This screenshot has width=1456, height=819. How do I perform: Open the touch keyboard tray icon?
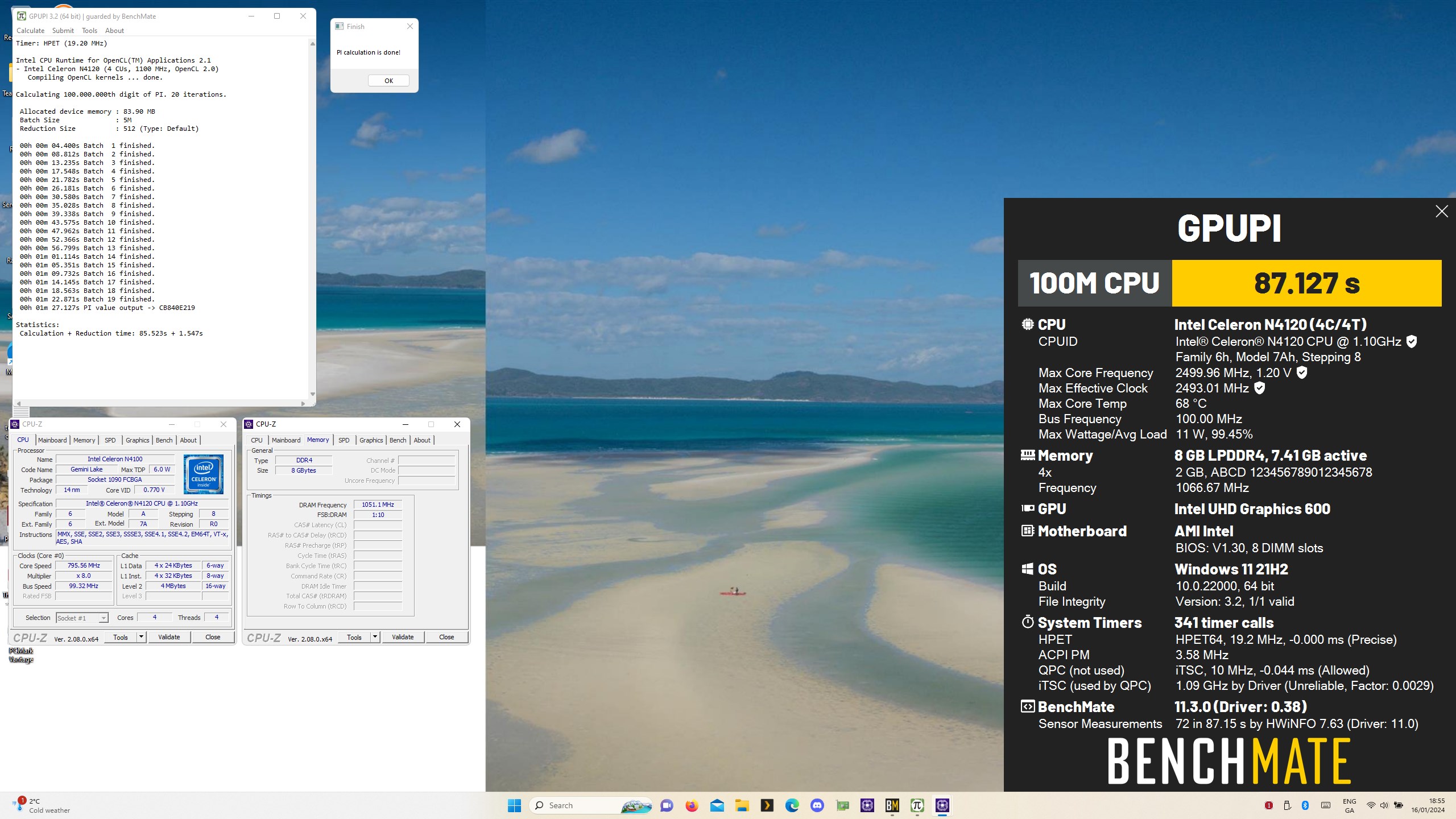(1325, 805)
